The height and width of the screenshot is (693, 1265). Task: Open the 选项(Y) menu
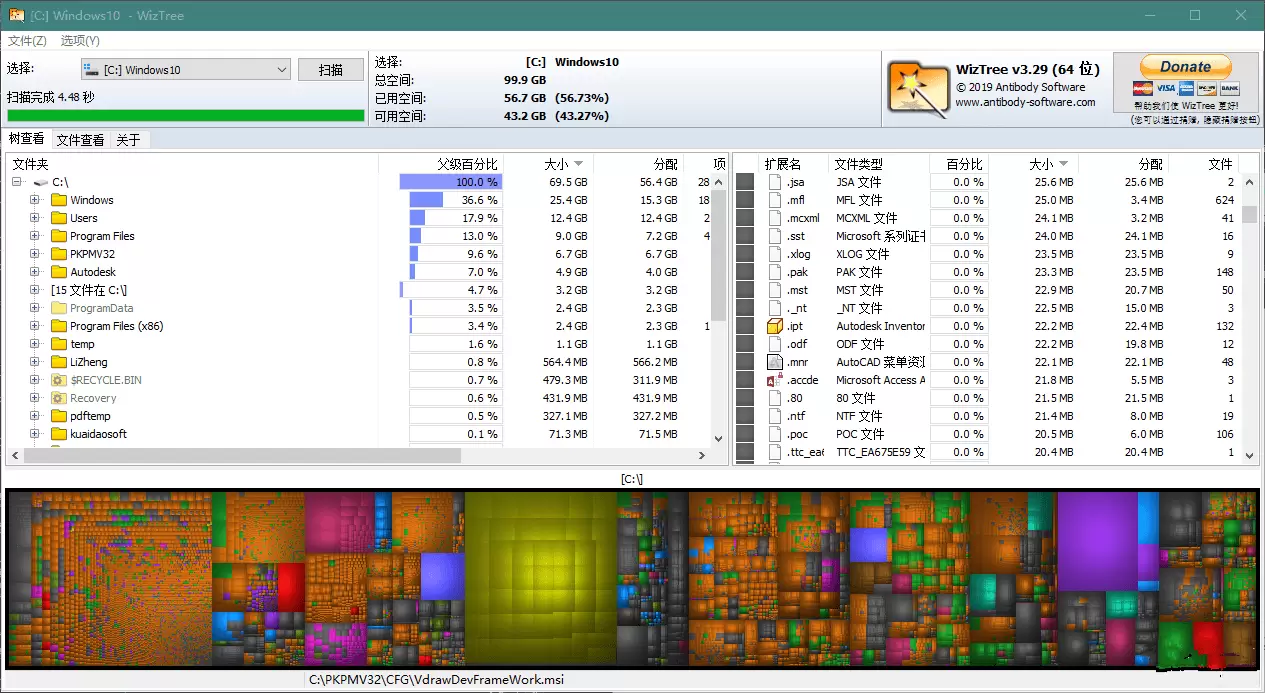(80, 41)
